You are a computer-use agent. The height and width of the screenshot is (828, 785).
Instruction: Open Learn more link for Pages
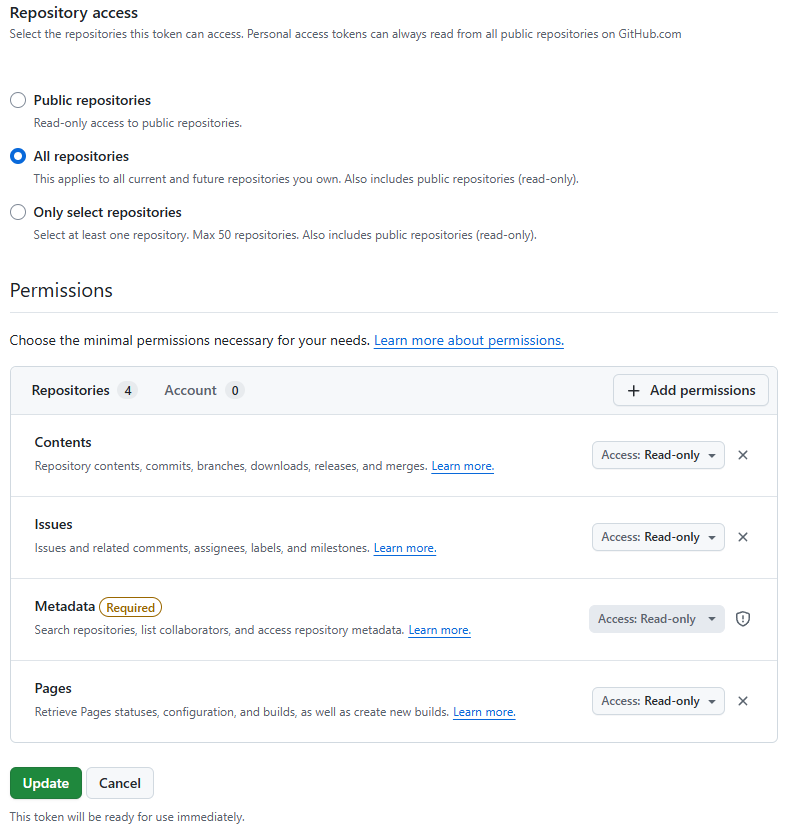point(484,712)
